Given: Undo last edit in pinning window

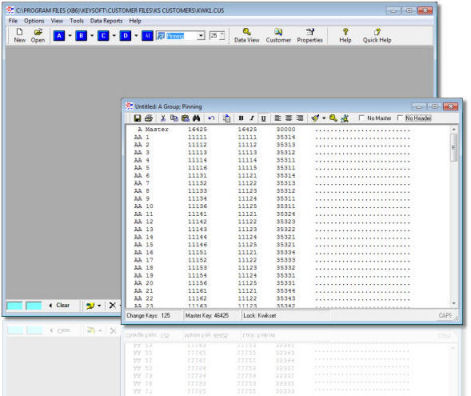Looking at the screenshot, I should pyautogui.click(x=211, y=118).
